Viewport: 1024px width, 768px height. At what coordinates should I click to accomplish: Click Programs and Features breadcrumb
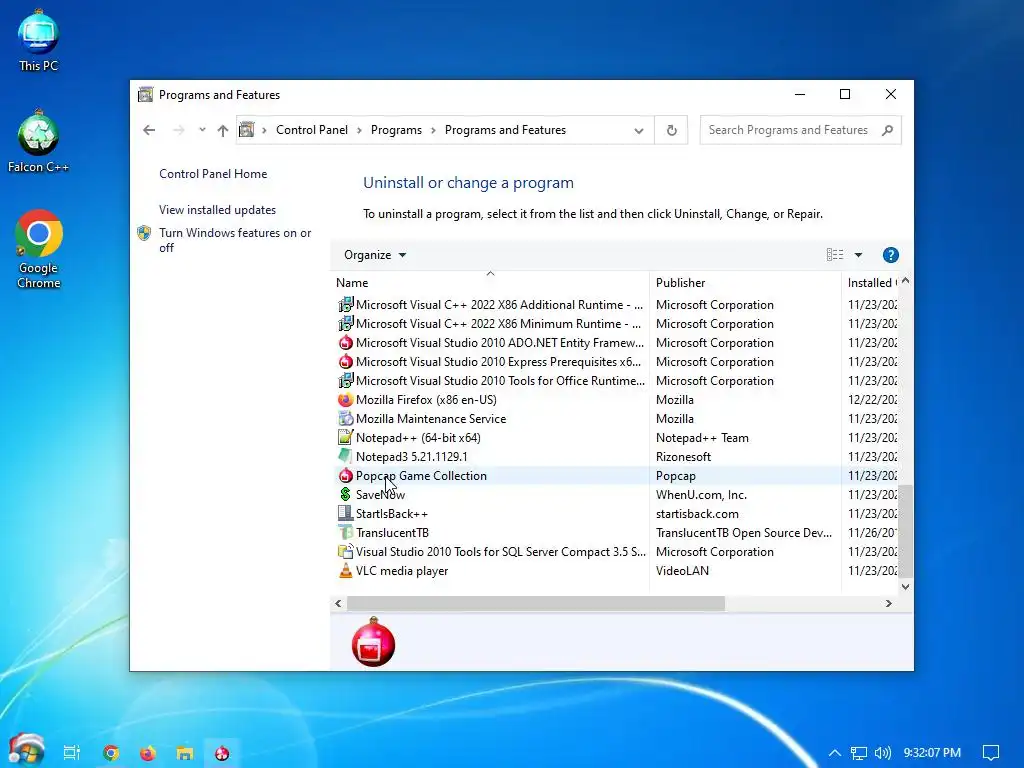(x=505, y=130)
